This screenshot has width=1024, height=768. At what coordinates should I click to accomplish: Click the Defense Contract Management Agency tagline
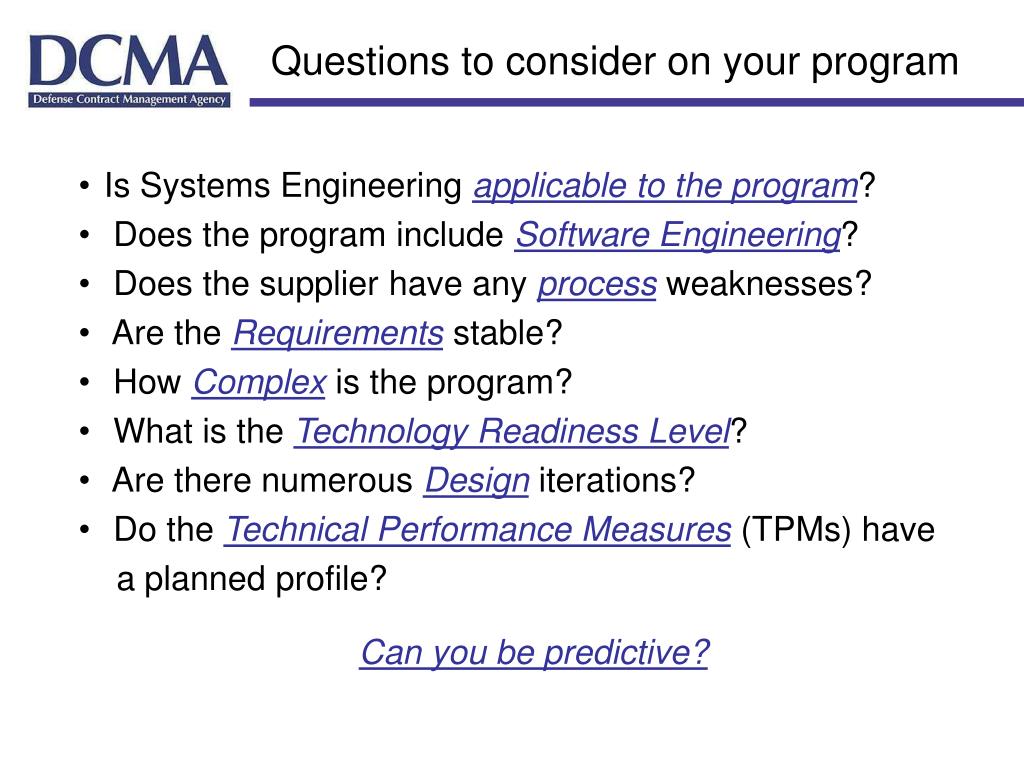coord(129,99)
